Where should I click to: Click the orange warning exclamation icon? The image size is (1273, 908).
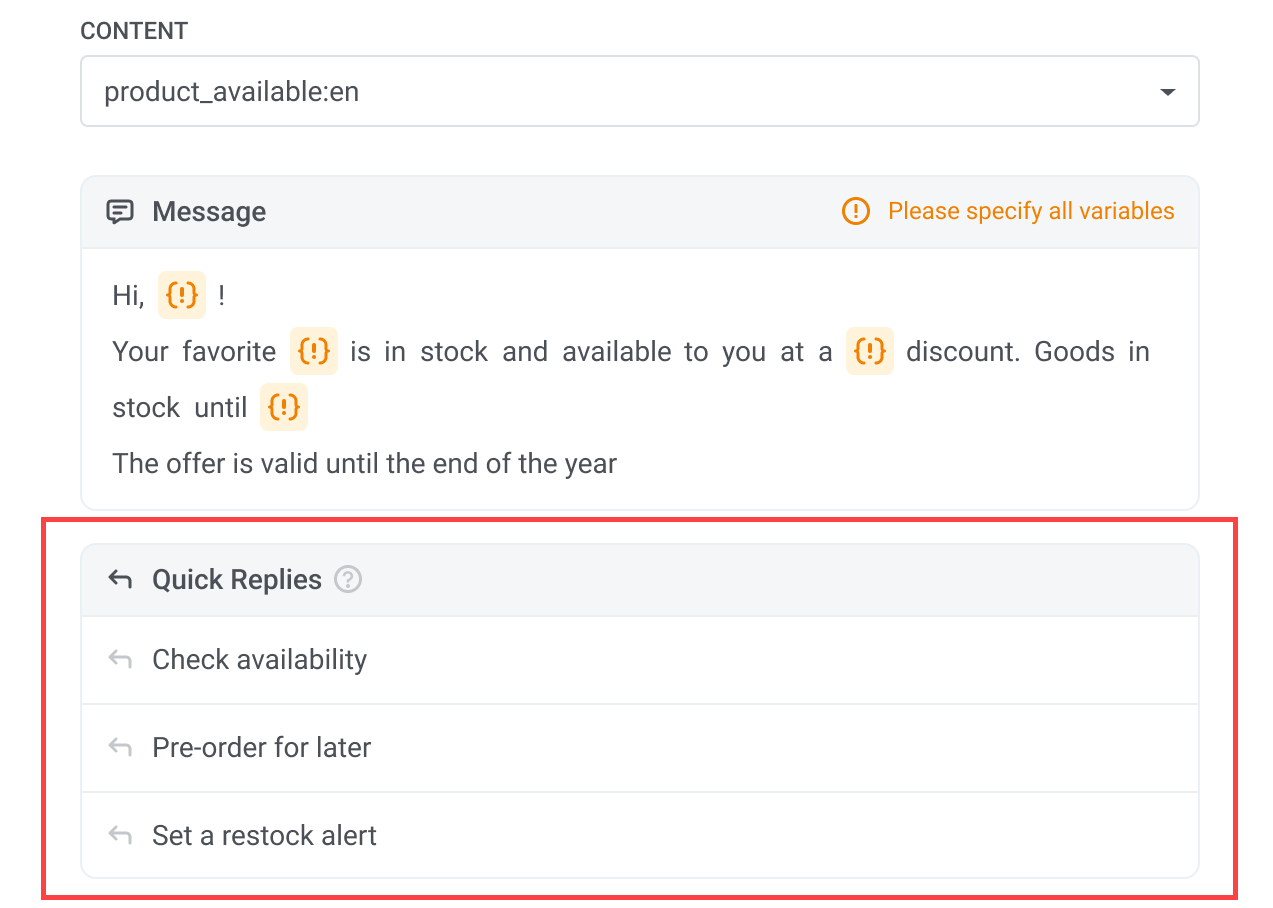[856, 211]
